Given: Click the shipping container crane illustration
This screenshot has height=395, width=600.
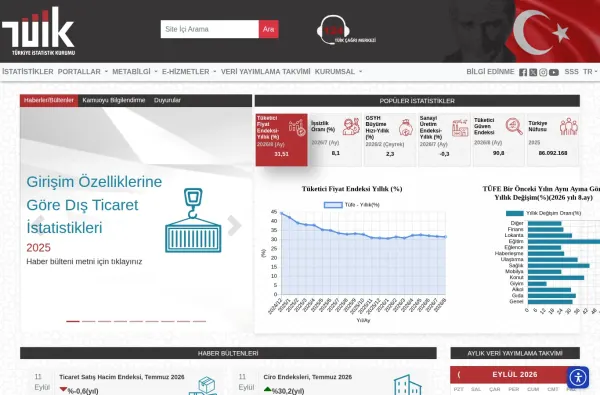Looking at the screenshot, I should [193, 220].
